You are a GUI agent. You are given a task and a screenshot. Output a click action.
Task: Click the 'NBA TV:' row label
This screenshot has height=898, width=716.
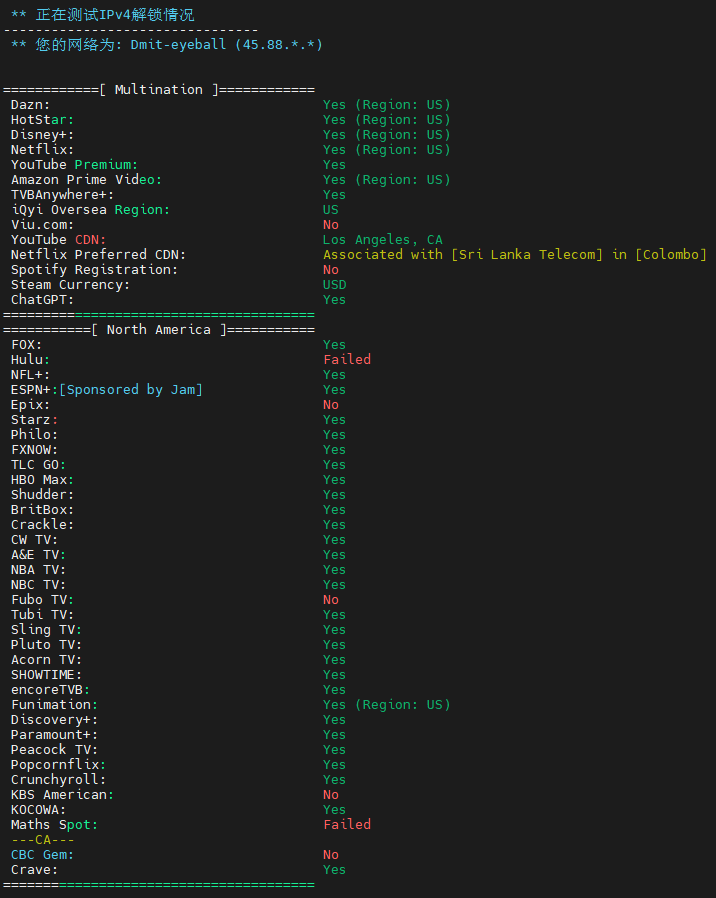pyautogui.click(x=38, y=570)
